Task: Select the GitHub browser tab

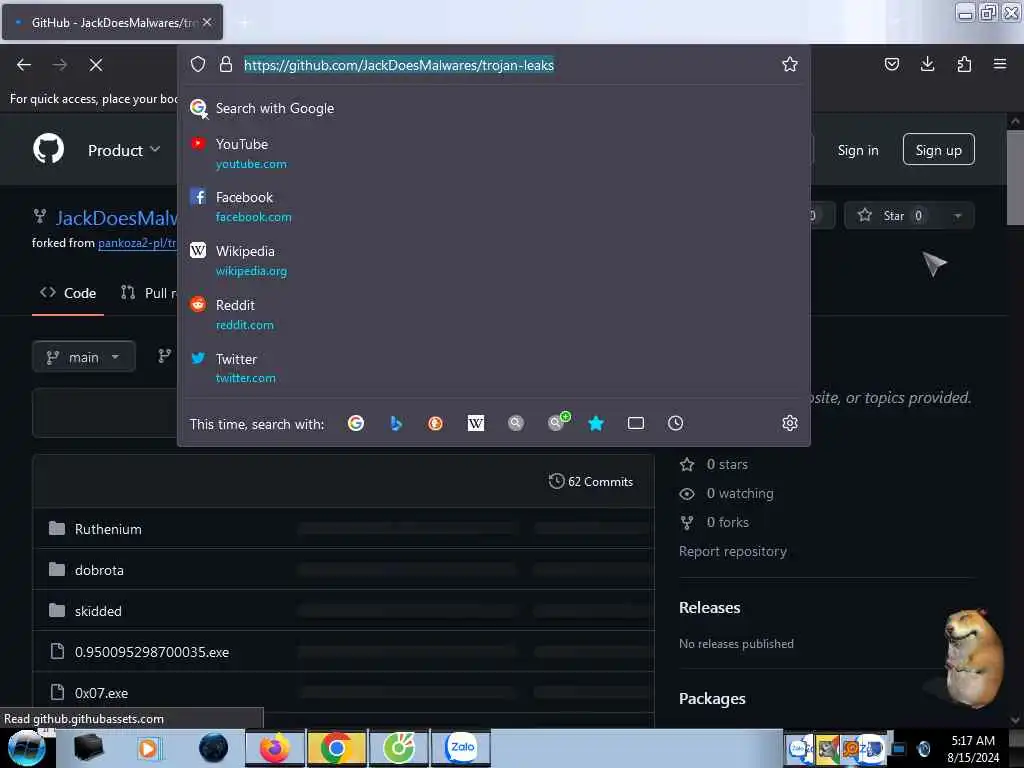Action: coord(112,22)
